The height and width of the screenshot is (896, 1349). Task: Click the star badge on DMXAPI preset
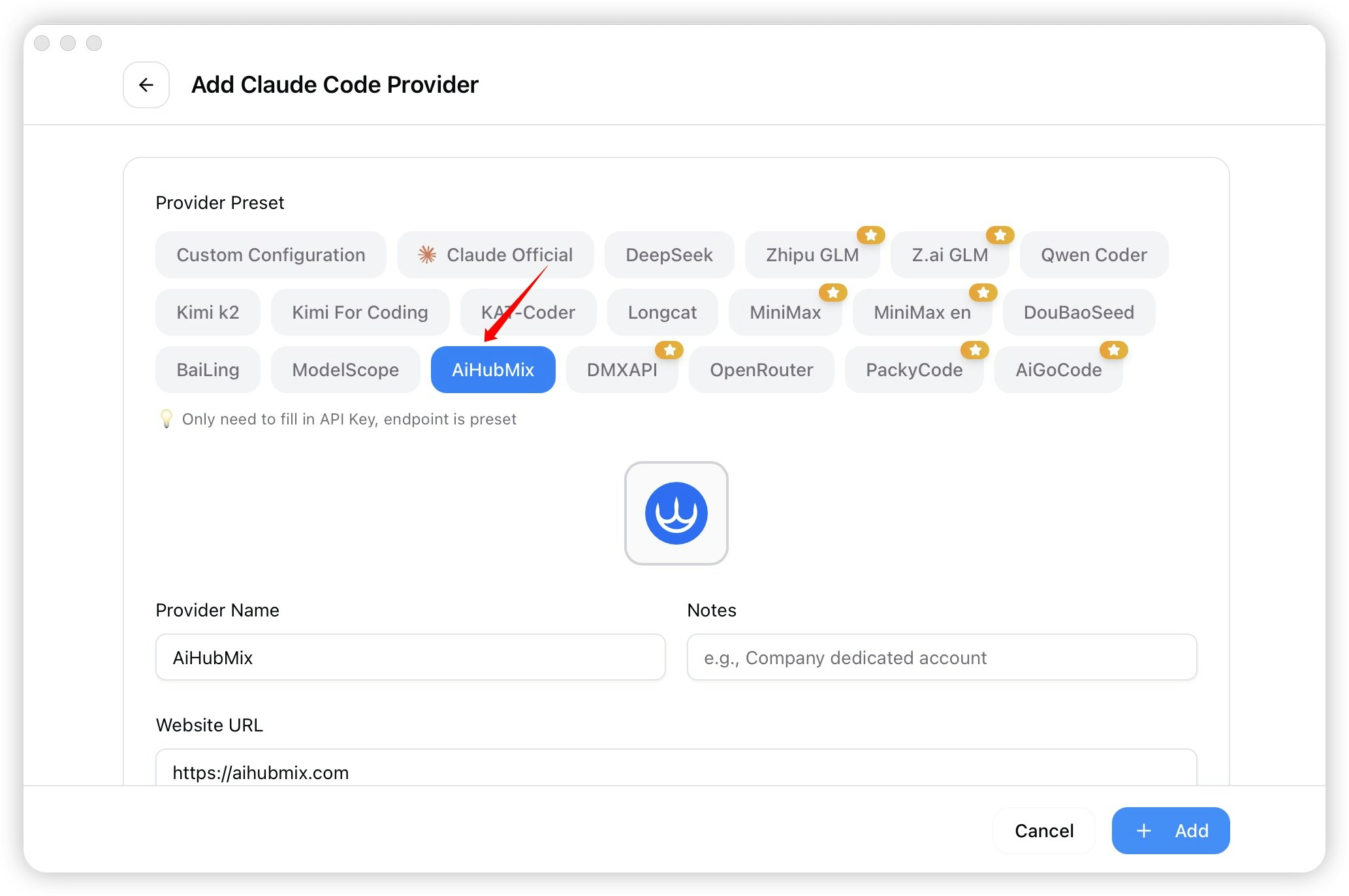click(669, 350)
